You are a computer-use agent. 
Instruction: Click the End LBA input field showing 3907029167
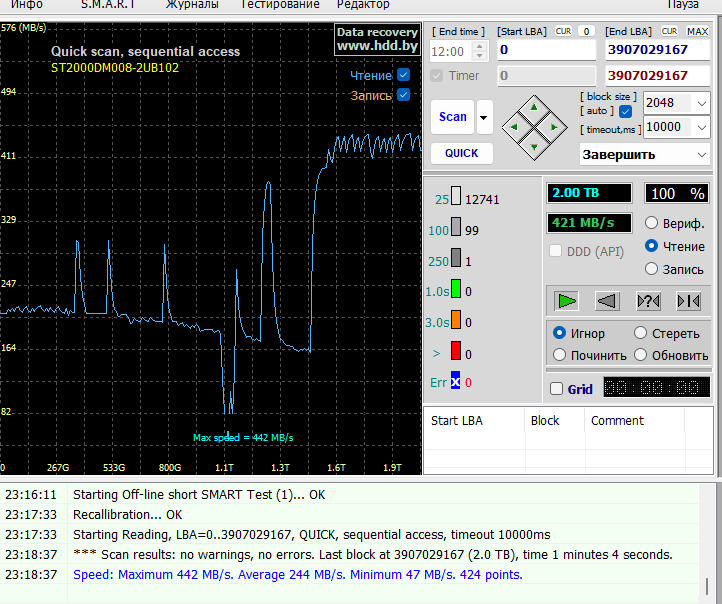[657, 50]
